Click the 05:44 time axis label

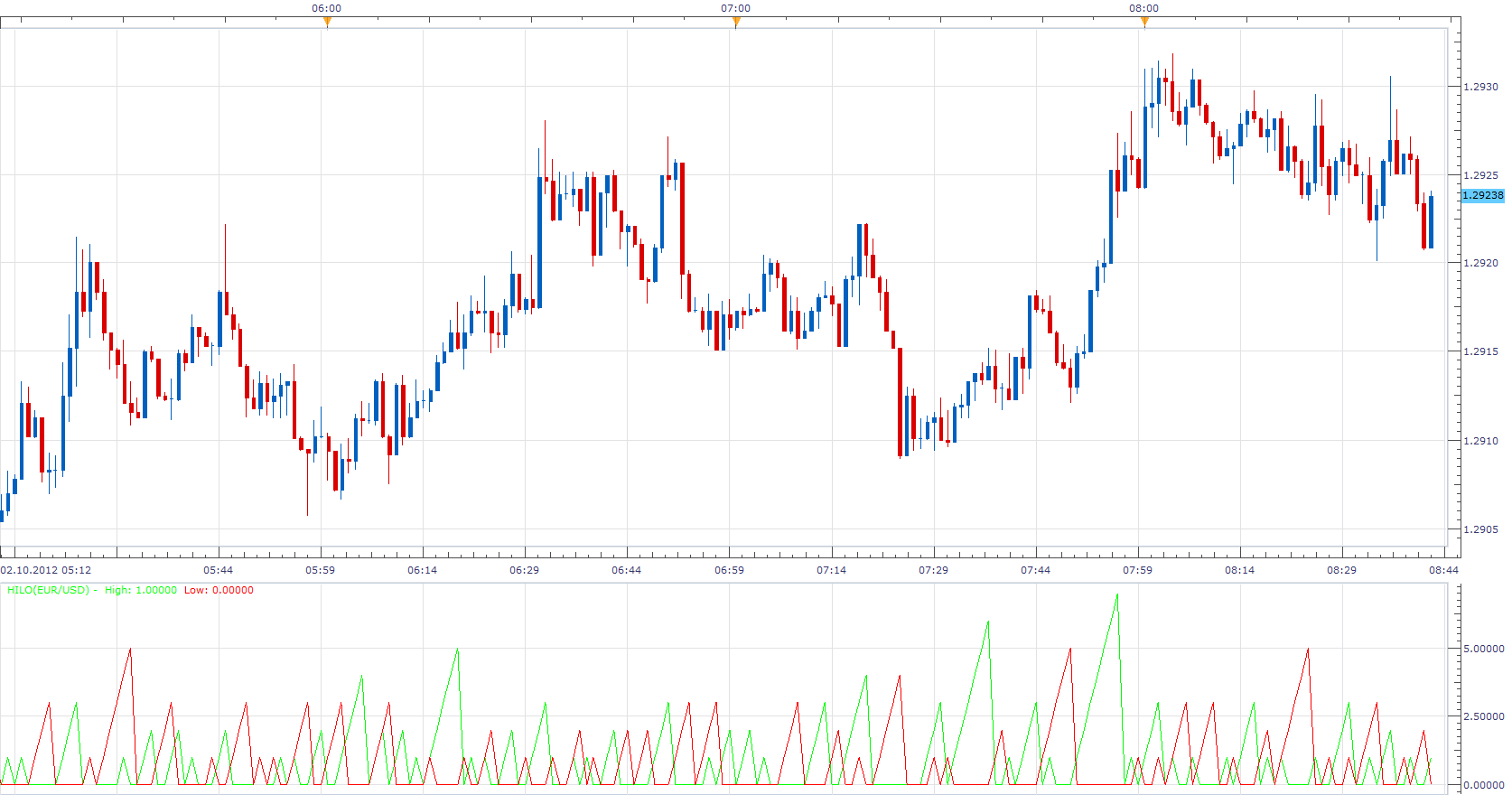click(x=218, y=570)
